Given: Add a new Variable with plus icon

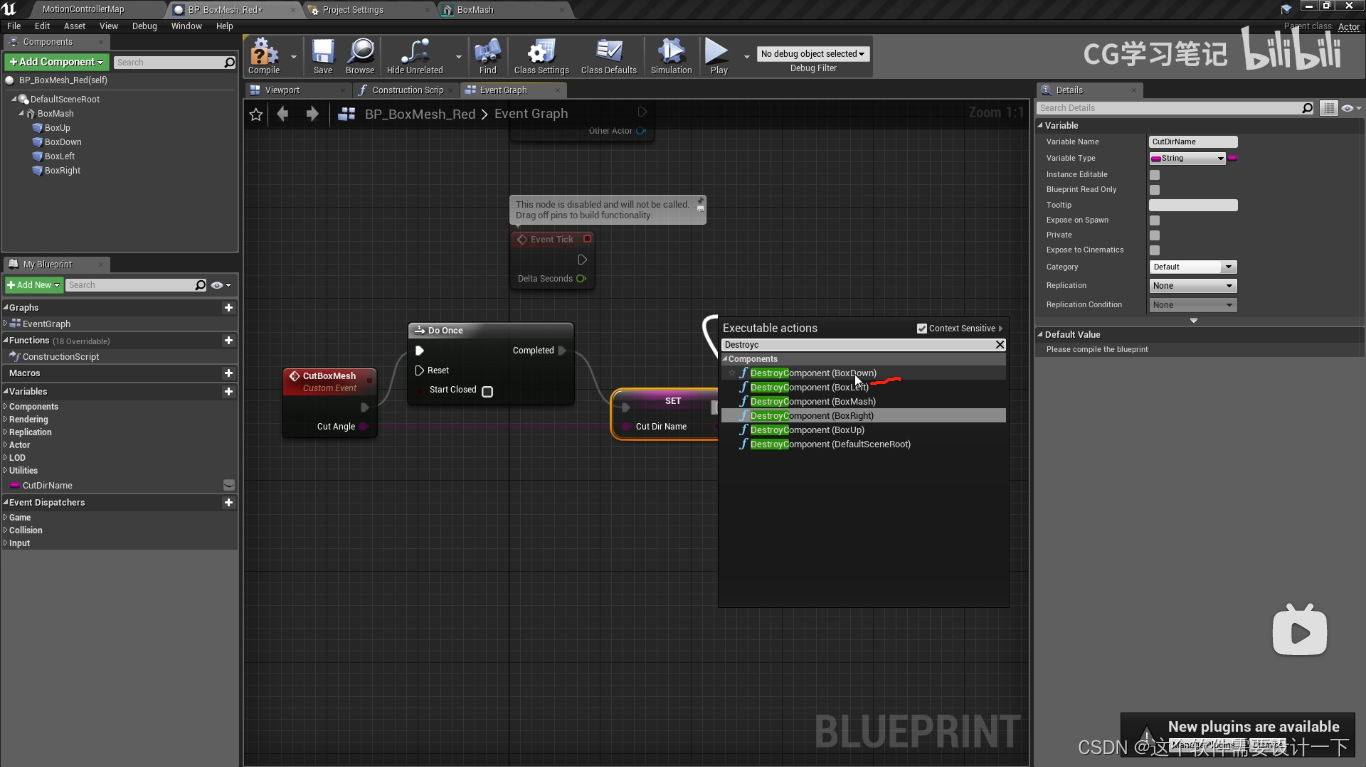Looking at the screenshot, I should [x=229, y=392].
